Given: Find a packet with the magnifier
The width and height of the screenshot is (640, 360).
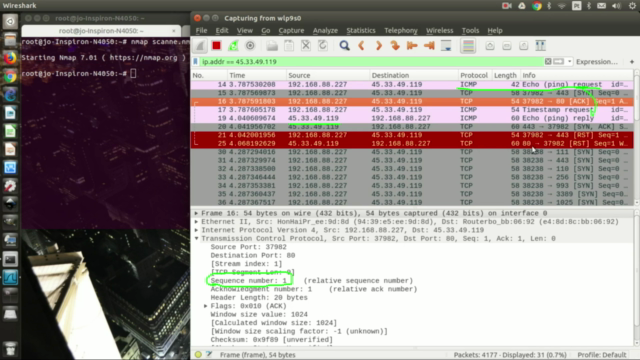Looking at the screenshot, I should coord(344,46).
